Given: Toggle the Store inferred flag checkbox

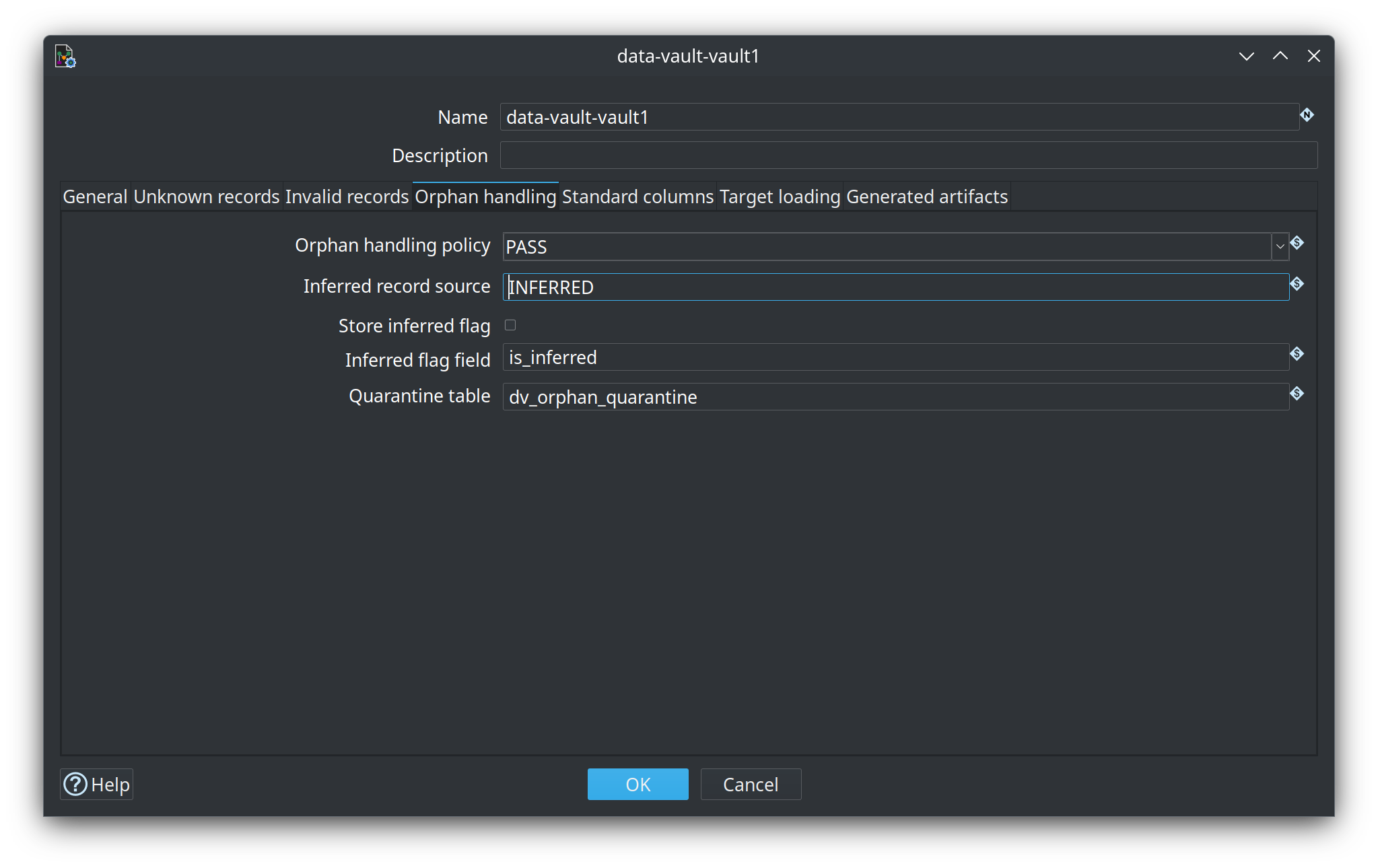Looking at the screenshot, I should [510, 326].
